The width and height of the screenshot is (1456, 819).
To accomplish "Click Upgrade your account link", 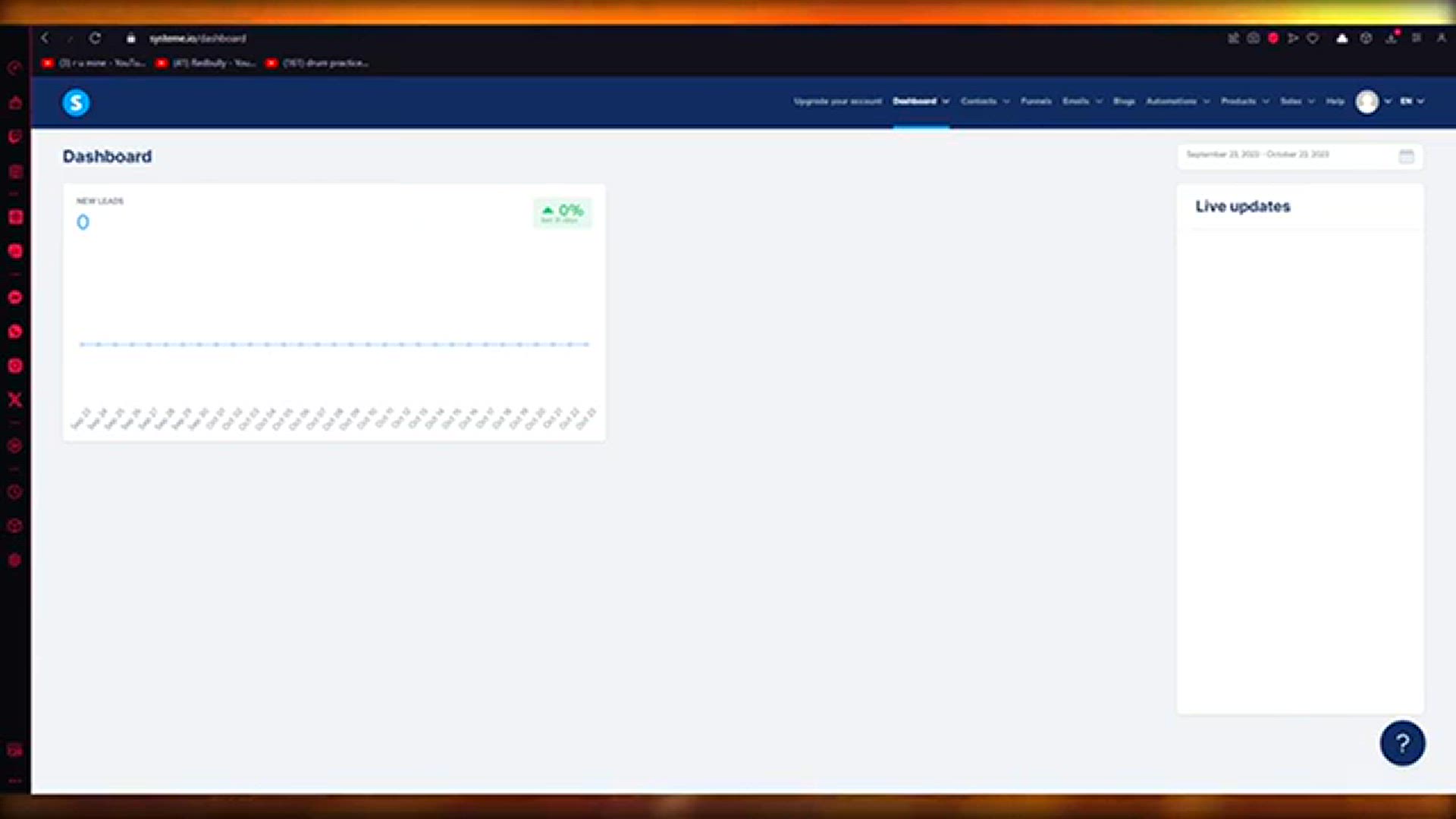I will click(x=838, y=101).
